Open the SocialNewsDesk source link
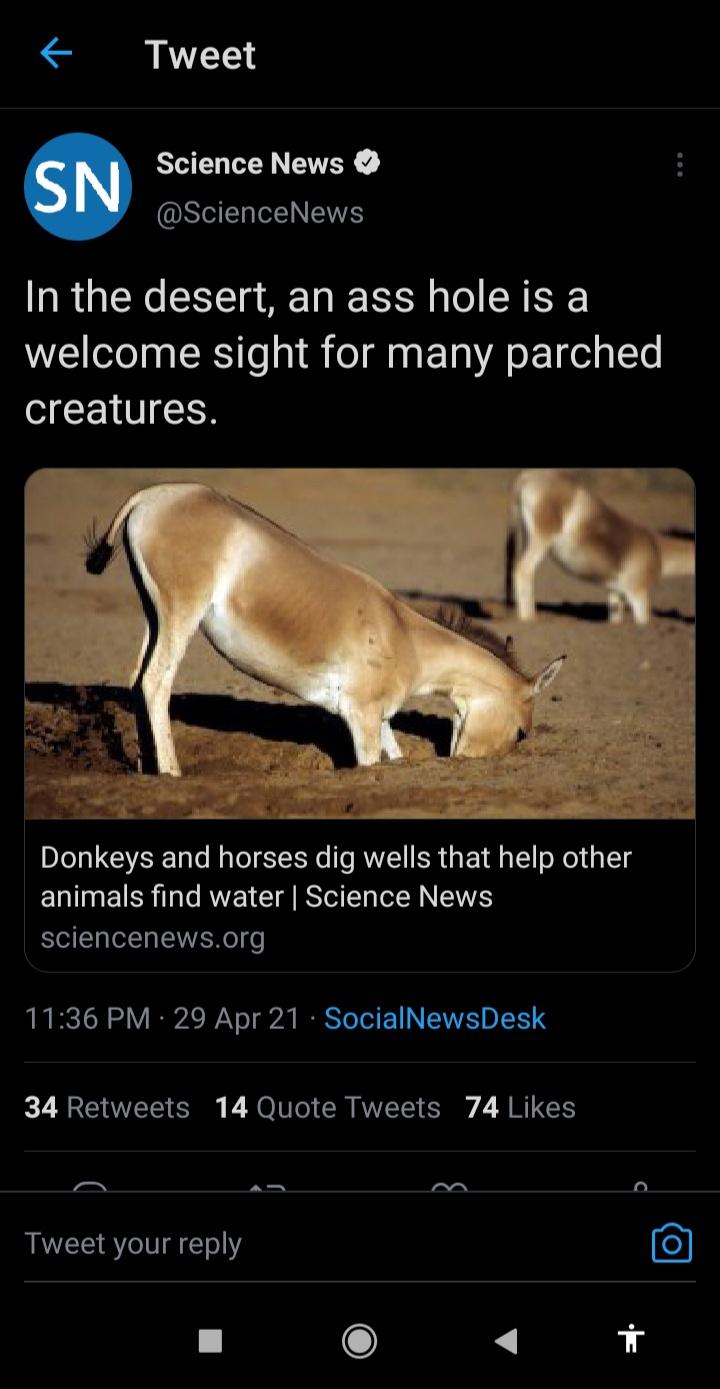Screen dimensions: 720x1389 pyautogui.click(x=434, y=1018)
